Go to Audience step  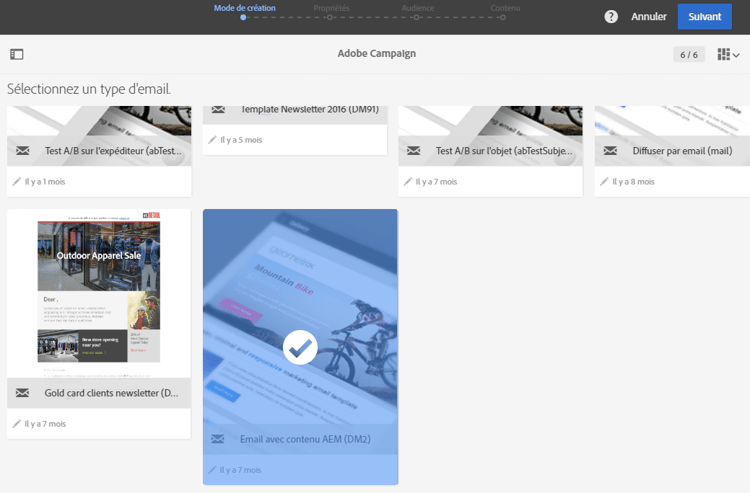pos(418,8)
